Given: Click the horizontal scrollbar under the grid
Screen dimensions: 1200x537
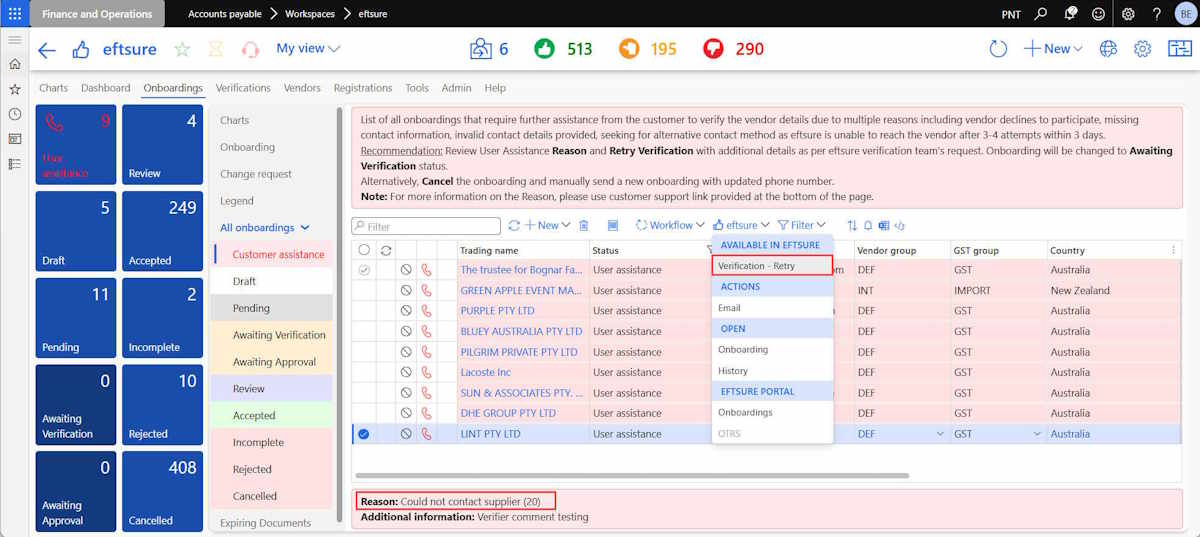Looking at the screenshot, I should pyautogui.click(x=632, y=476).
